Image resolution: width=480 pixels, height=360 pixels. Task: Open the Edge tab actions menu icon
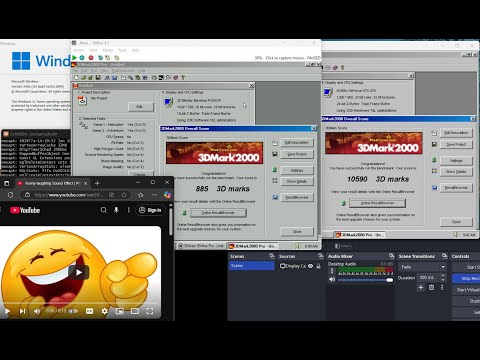click(x=7, y=183)
